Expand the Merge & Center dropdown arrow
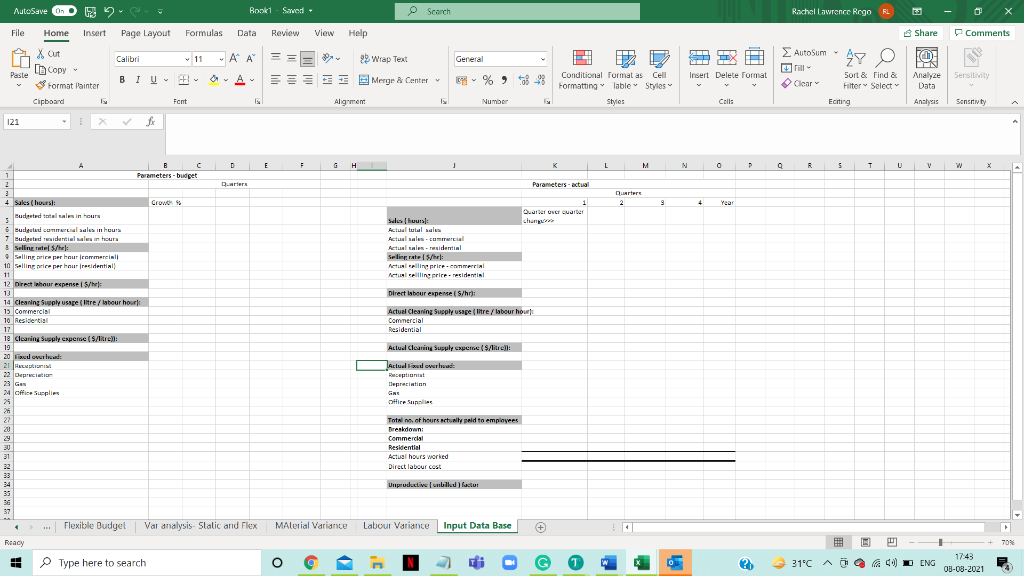Image resolution: width=1024 pixels, height=576 pixels. (437, 80)
